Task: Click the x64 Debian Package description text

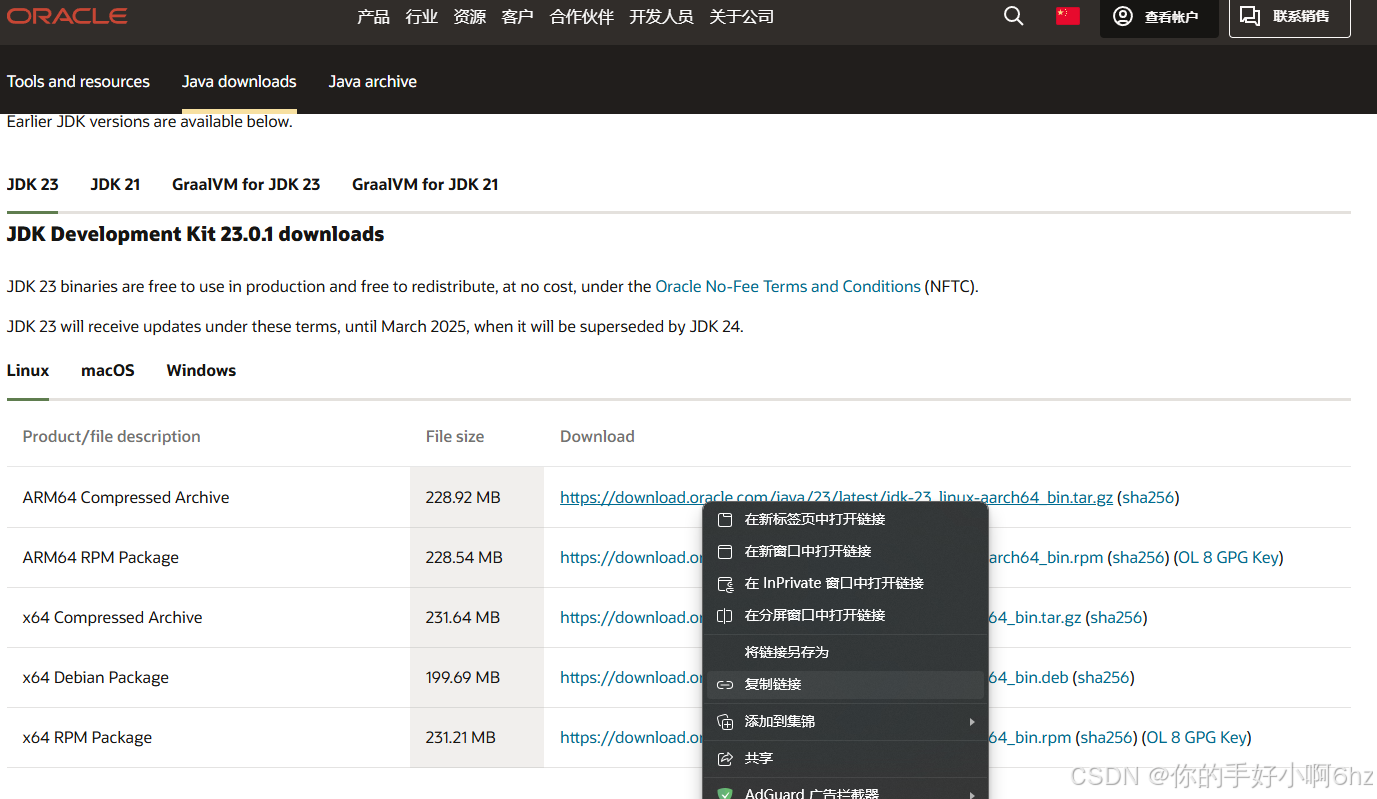Action: point(96,677)
